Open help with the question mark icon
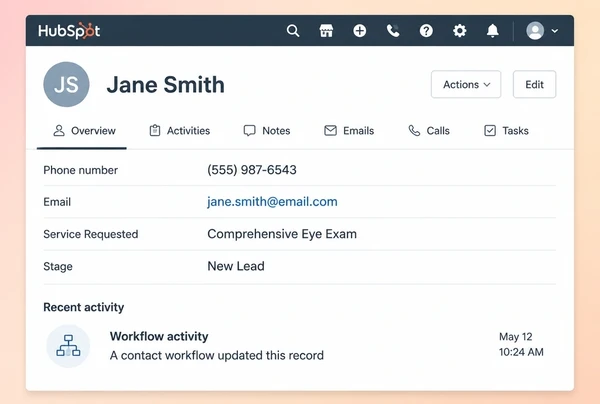 click(426, 31)
